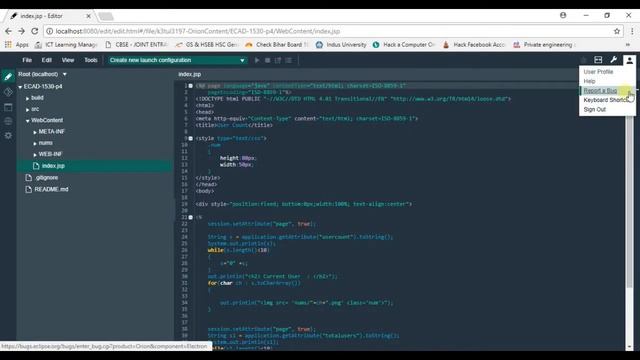The image size is (640, 360).
Task: Select the README.md file in the tree
Action: [x=51, y=189]
